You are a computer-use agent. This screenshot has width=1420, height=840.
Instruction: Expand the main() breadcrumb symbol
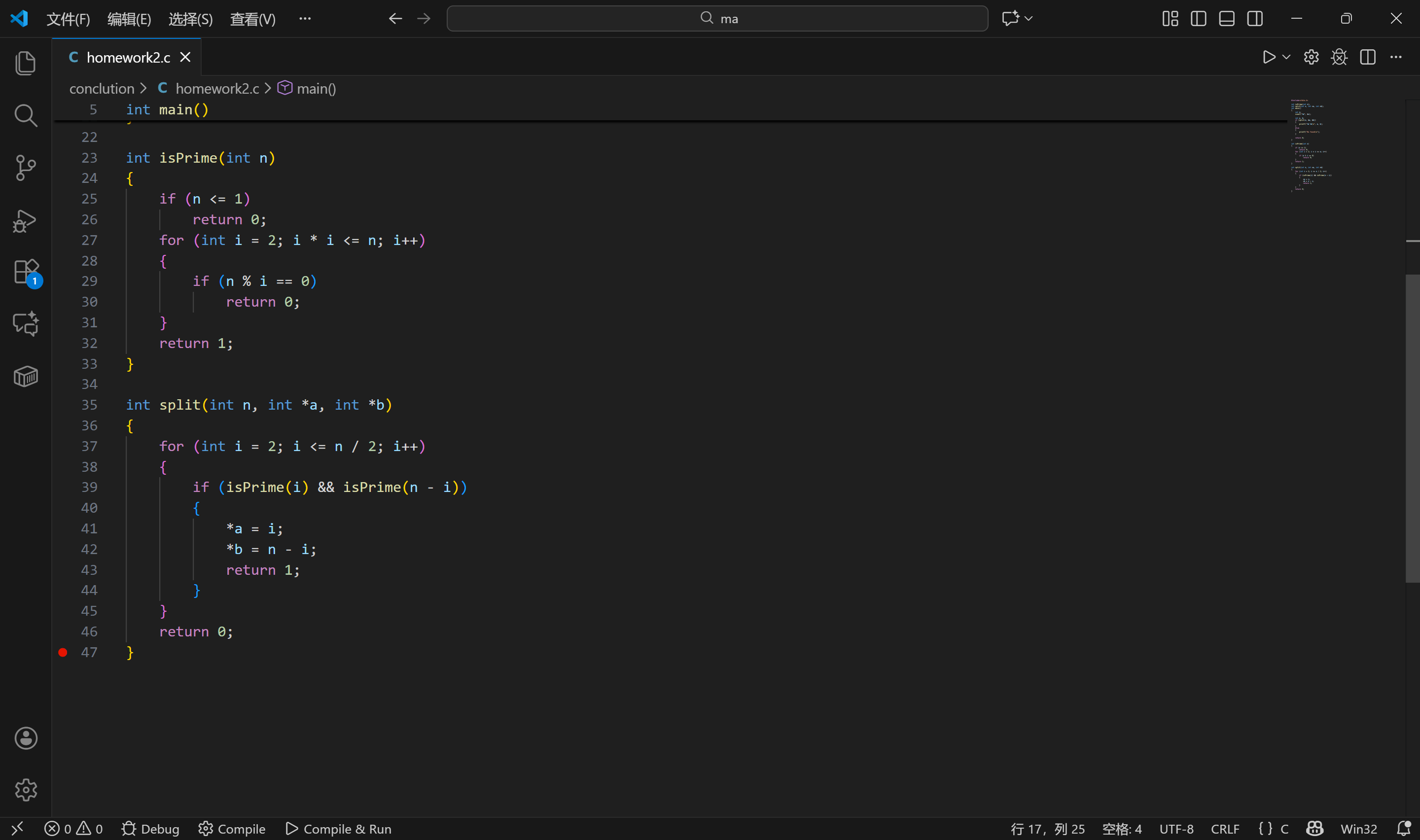[x=316, y=89]
